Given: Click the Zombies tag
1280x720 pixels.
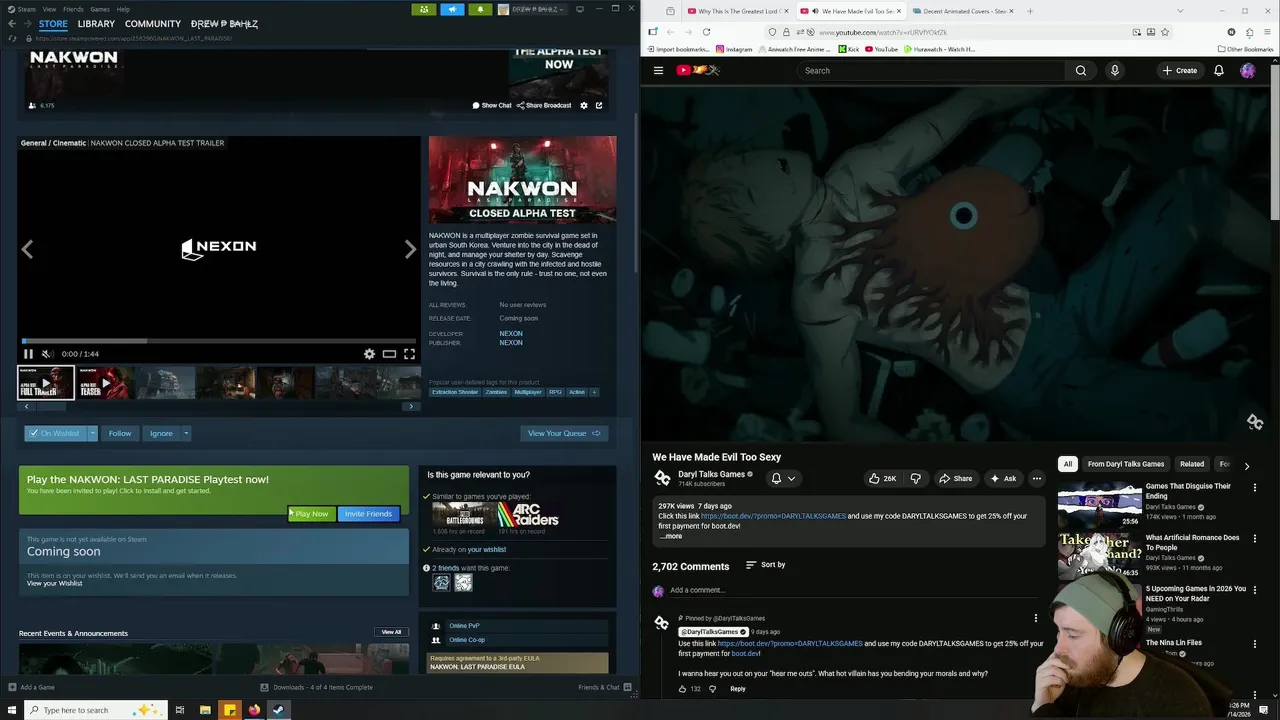Looking at the screenshot, I should coord(496,392).
